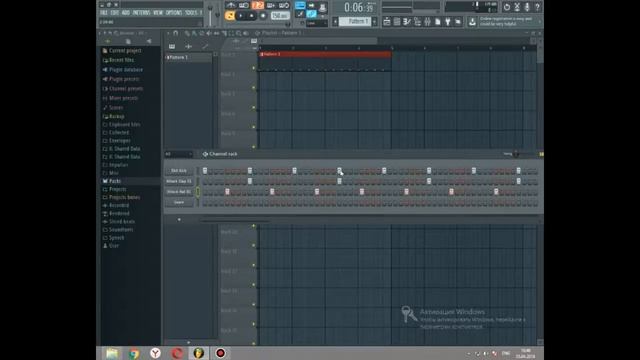The height and width of the screenshot is (360, 640).
Task: Click the plug icon in toolbar
Action: 448,22
